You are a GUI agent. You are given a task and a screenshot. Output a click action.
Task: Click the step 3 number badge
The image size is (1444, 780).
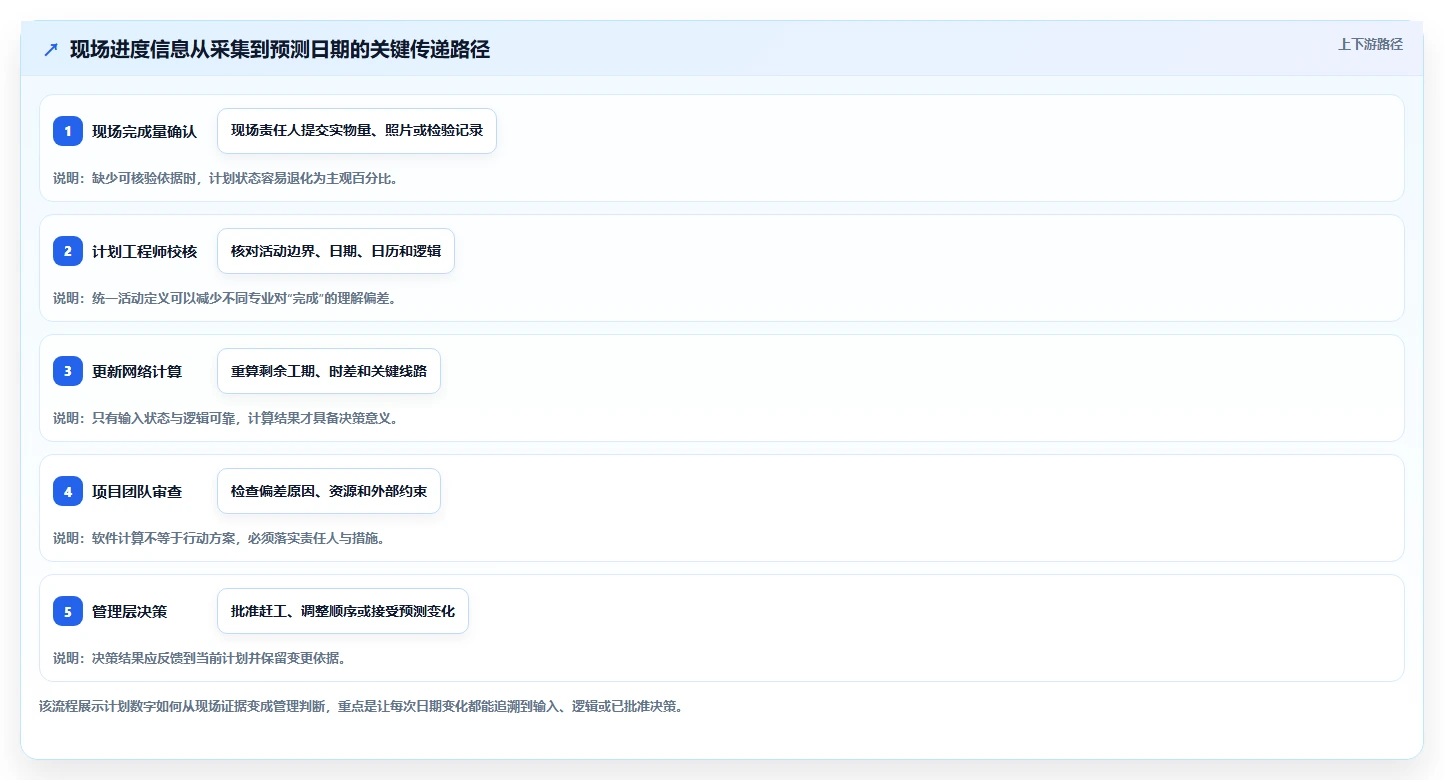(x=68, y=371)
